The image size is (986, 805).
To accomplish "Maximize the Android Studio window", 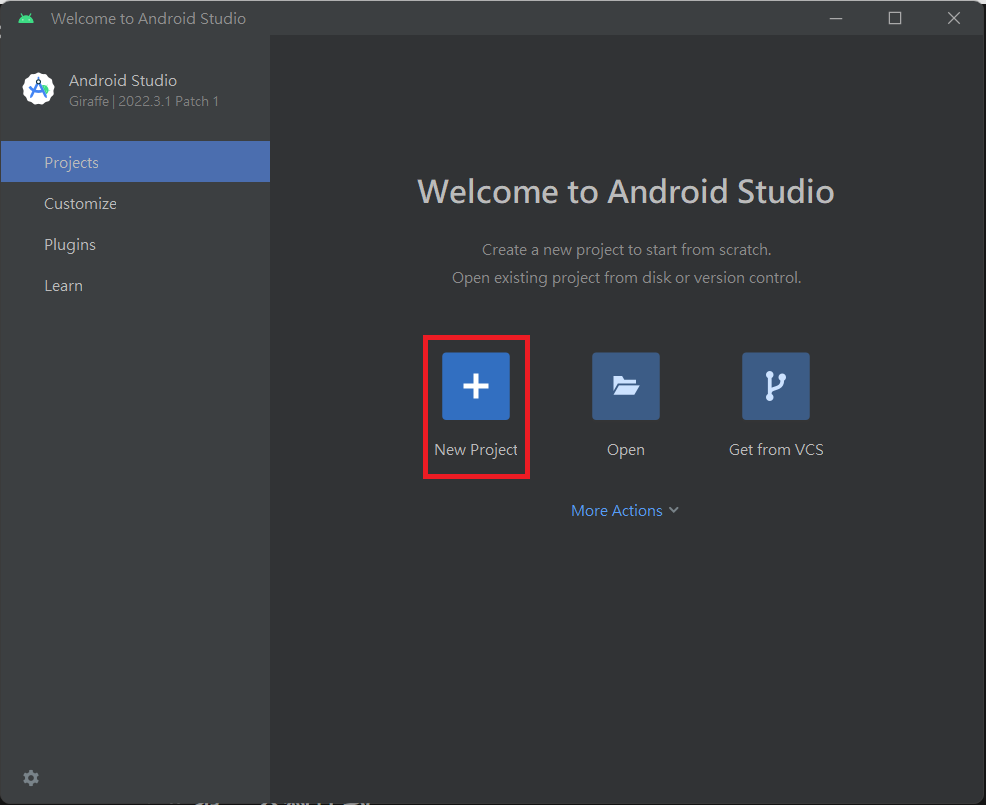I will pyautogui.click(x=895, y=18).
